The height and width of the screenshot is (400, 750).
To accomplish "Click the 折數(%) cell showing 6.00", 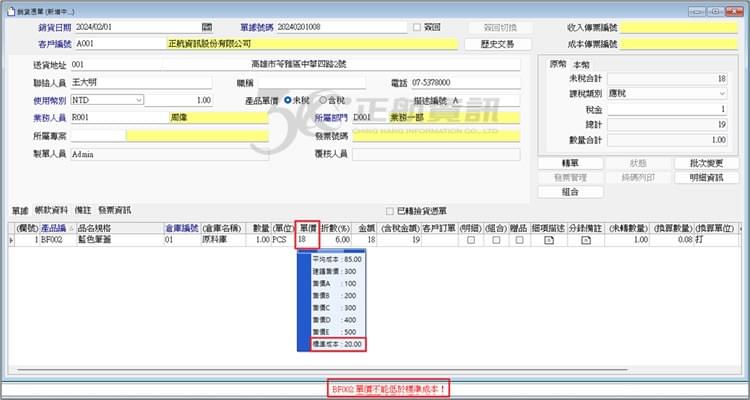I will click(x=335, y=240).
